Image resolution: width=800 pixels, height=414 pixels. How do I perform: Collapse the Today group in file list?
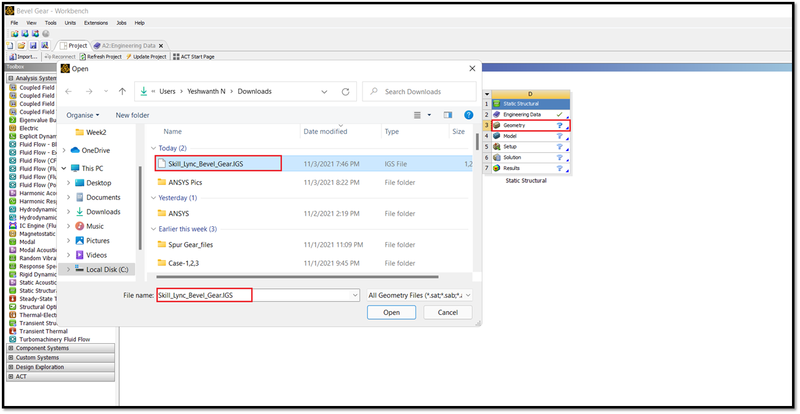[x=154, y=148]
